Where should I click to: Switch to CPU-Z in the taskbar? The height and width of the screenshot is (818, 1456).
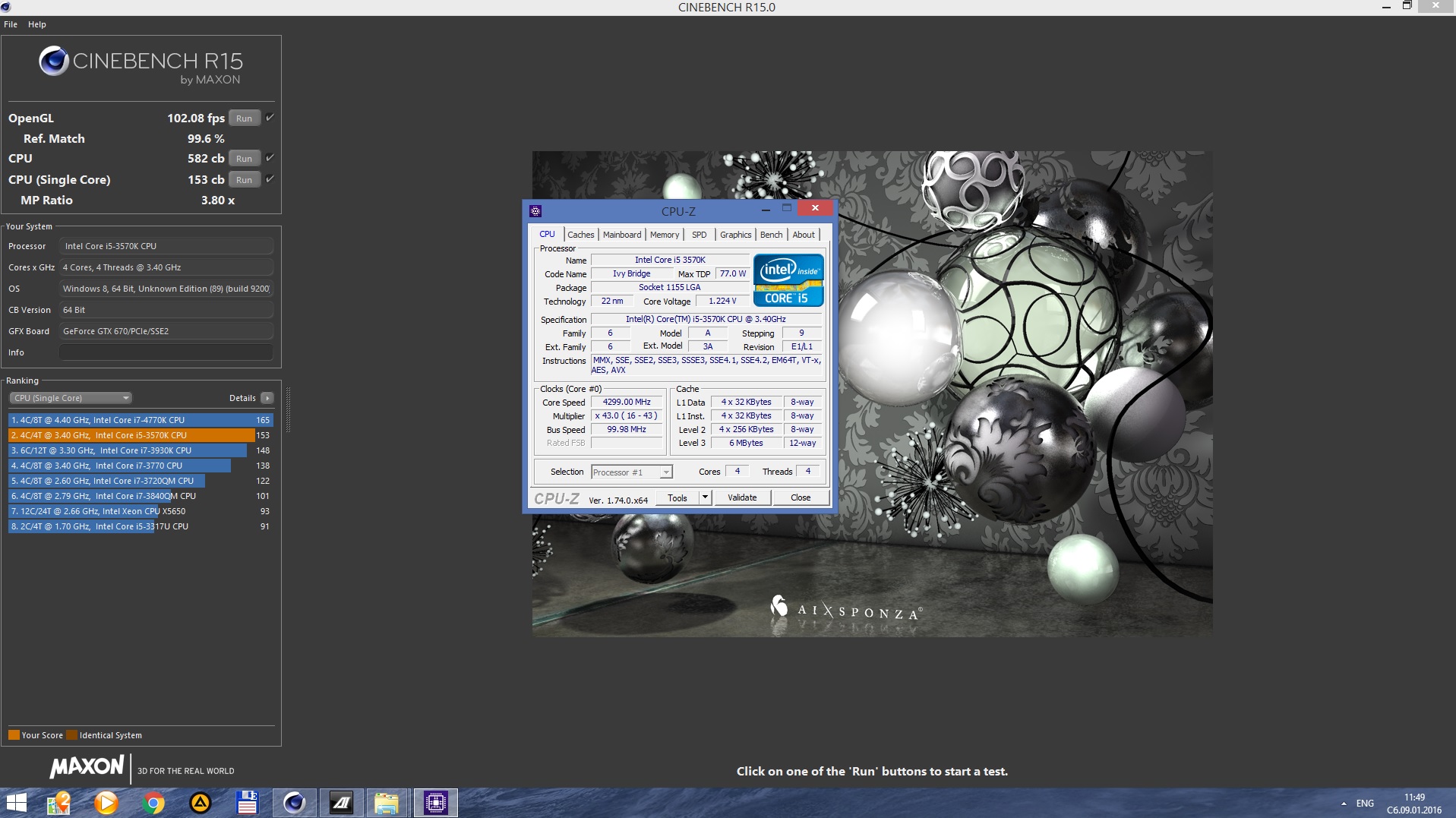(435, 803)
